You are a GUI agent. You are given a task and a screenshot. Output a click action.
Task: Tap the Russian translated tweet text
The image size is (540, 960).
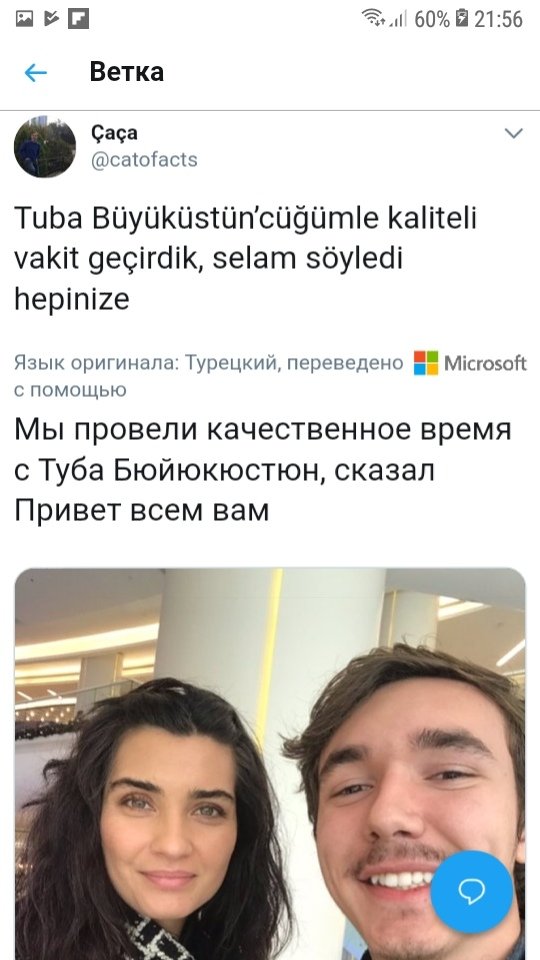262,470
